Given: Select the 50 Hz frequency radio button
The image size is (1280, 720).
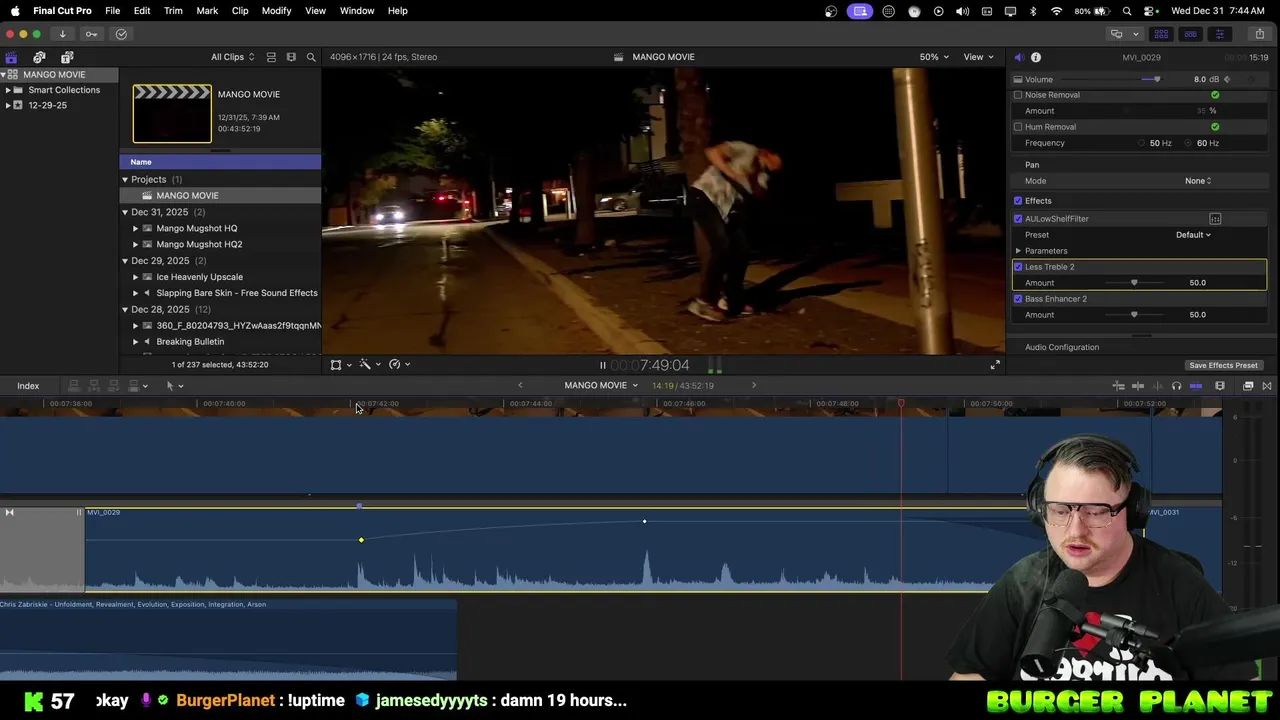Looking at the screenshot, I should pos(1142,143).
